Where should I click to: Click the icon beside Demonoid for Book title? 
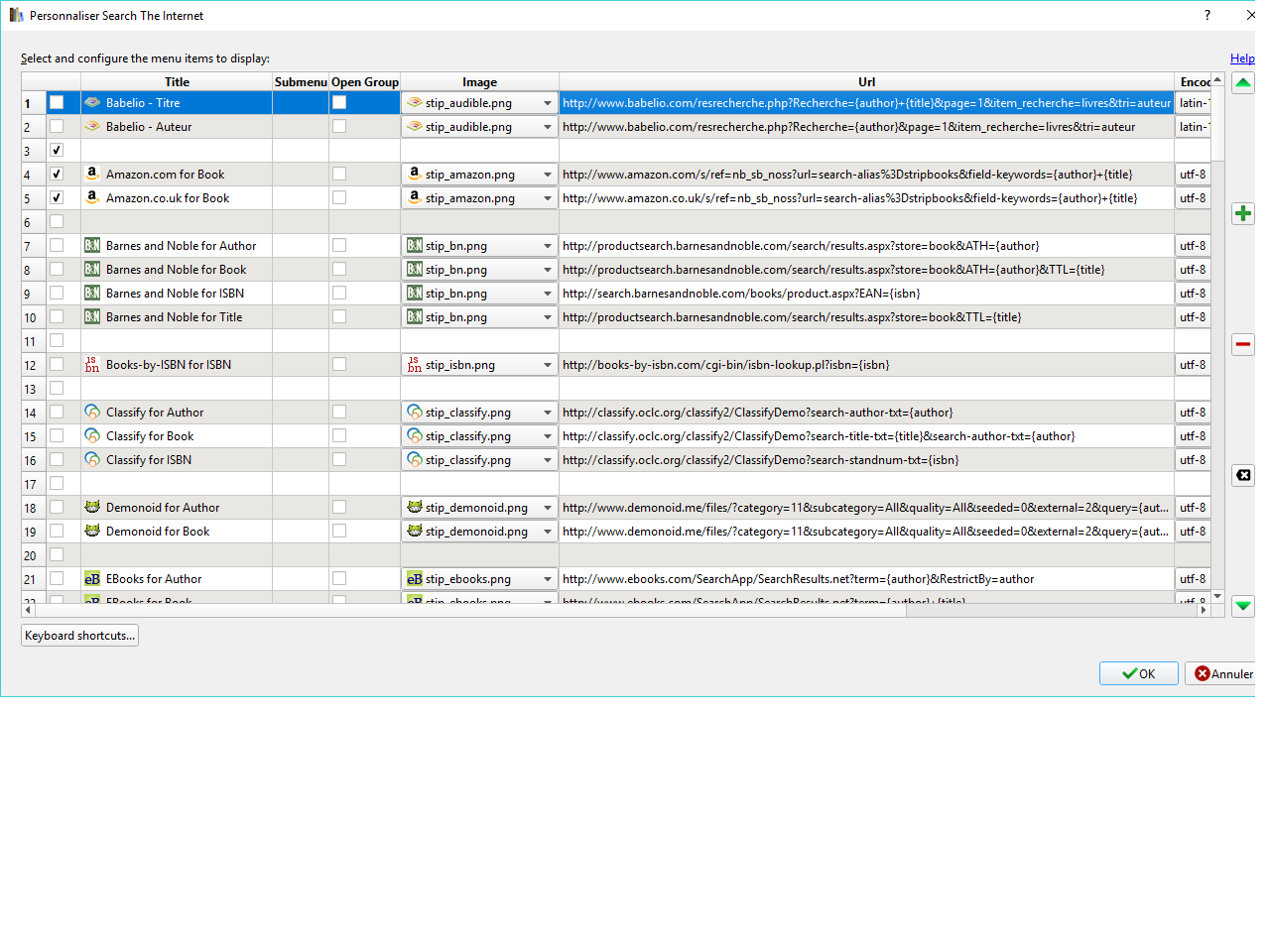92,531
